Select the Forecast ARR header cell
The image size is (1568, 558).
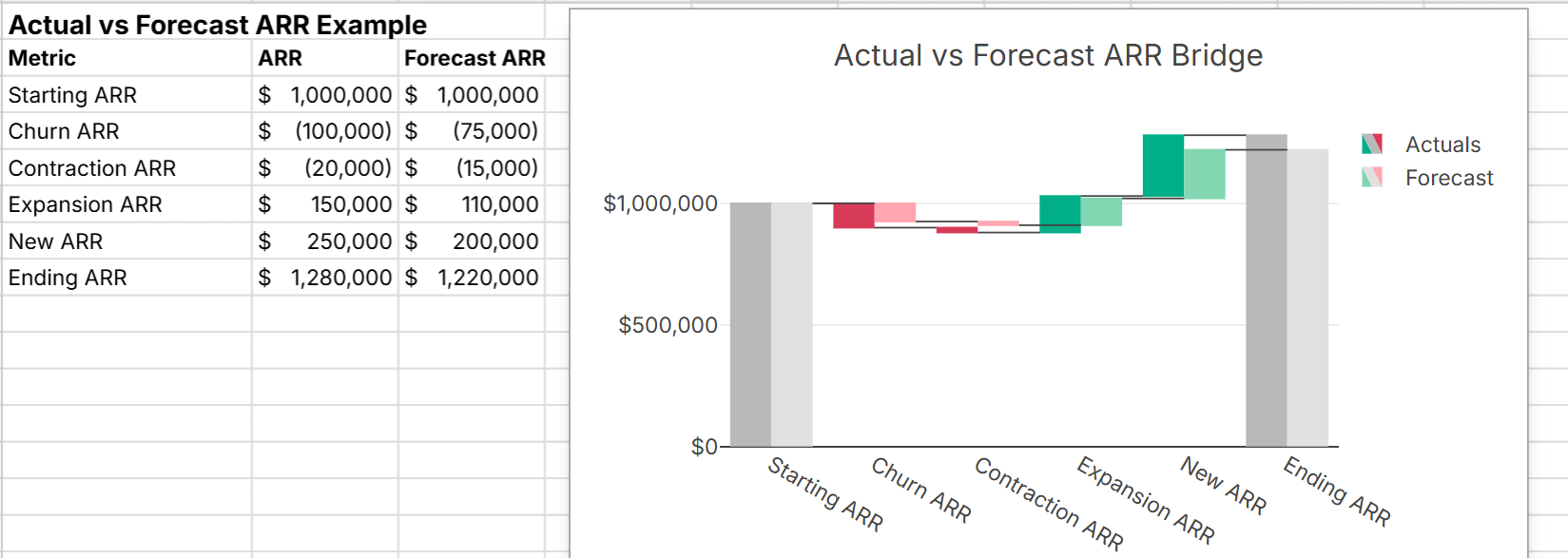pyautogui.click(x=473, y=58)
